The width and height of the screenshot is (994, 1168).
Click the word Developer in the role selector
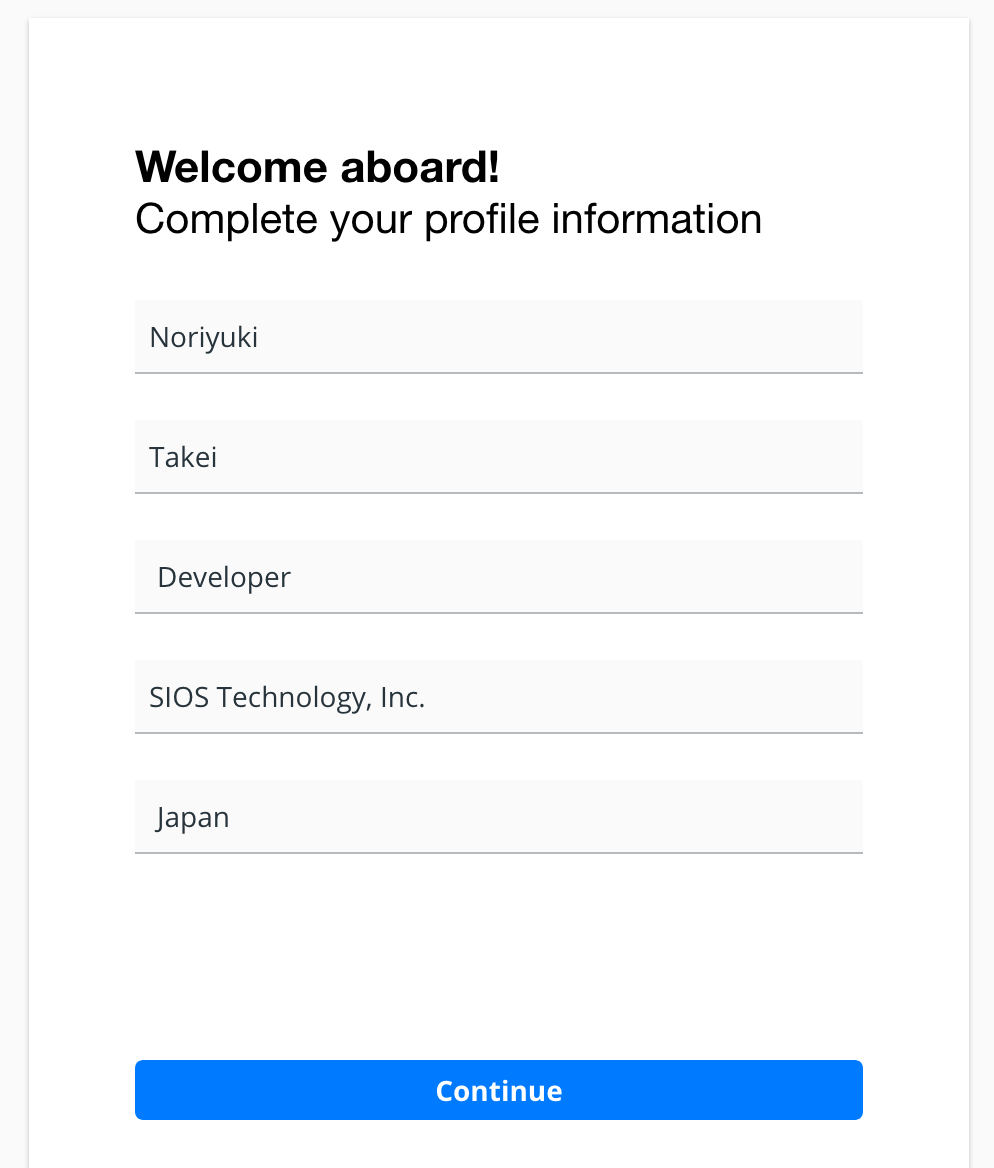[x=224, y=578]
